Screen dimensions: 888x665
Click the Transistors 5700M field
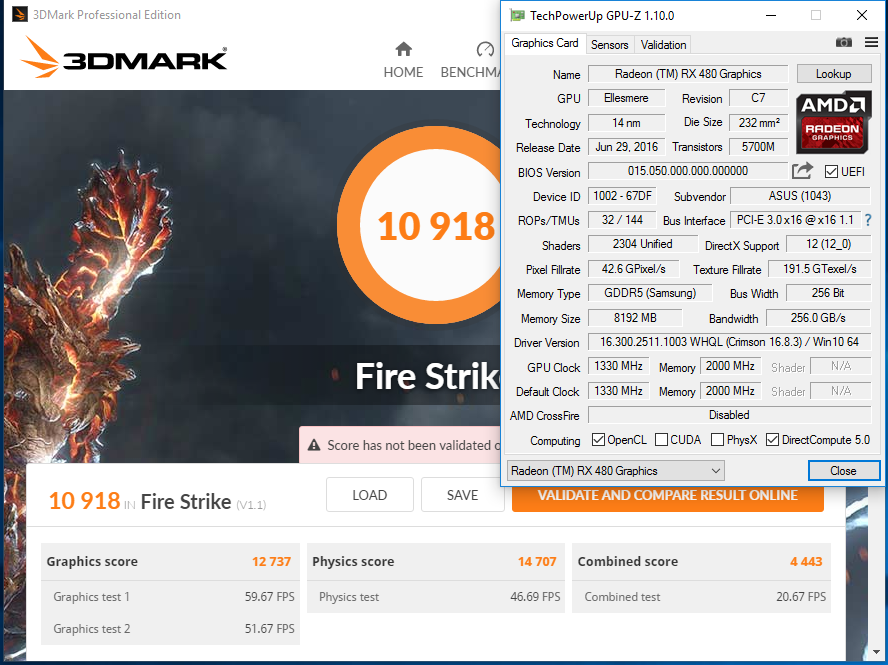coord(759,147)
